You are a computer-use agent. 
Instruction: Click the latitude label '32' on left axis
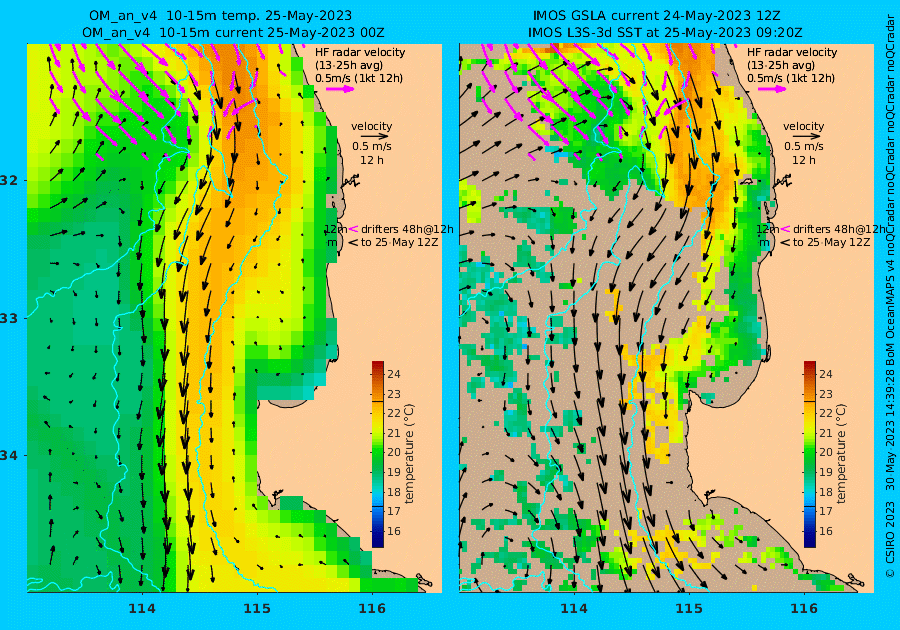tap(10, 180)
